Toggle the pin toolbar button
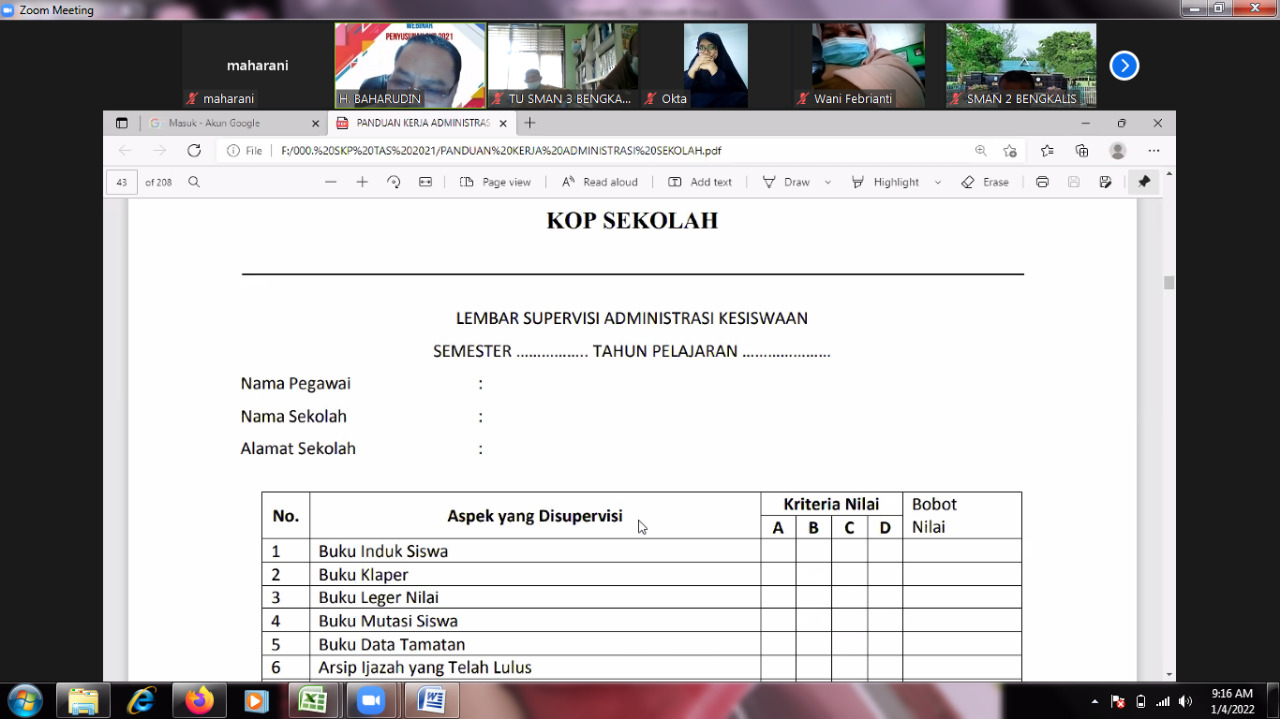Viewport: 1280px width, 719px height. 1144,182
